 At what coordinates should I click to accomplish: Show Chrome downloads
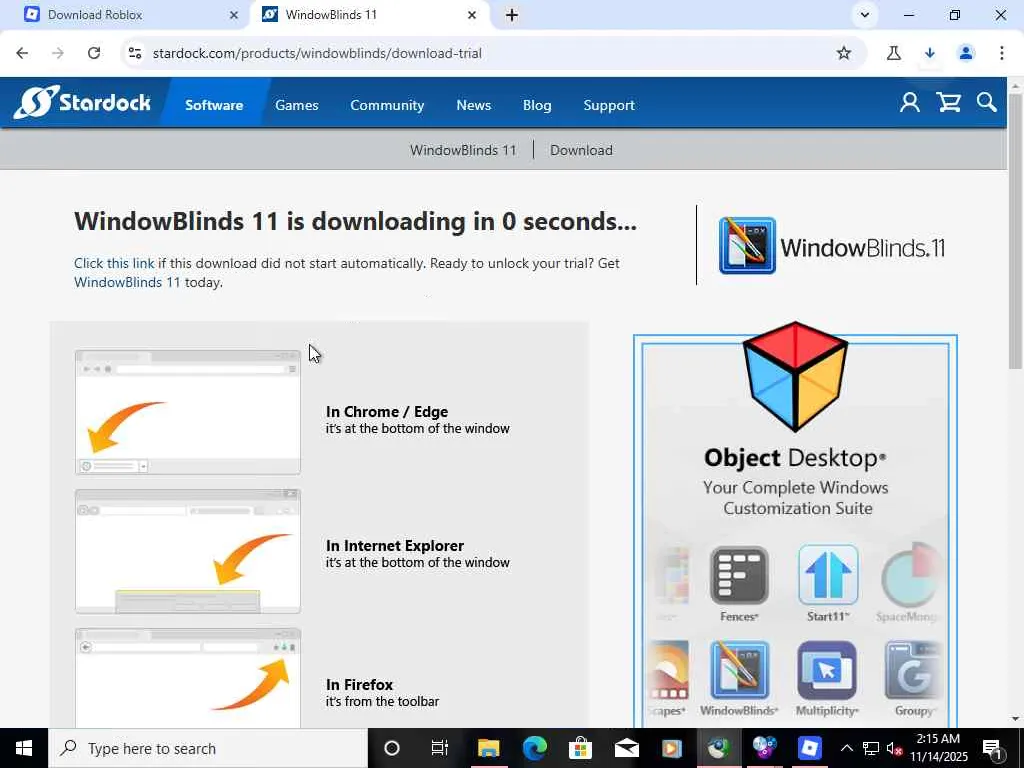[930, 53]
